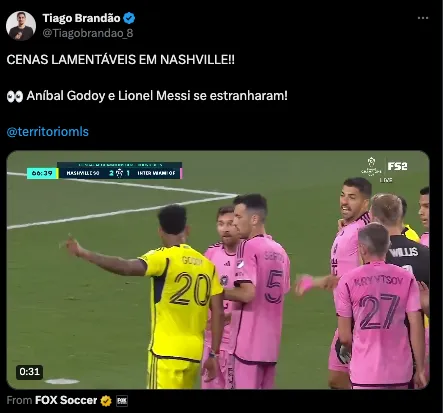Open the @territoriomls mention
The image size is (443, 413).
click(48, 132)
